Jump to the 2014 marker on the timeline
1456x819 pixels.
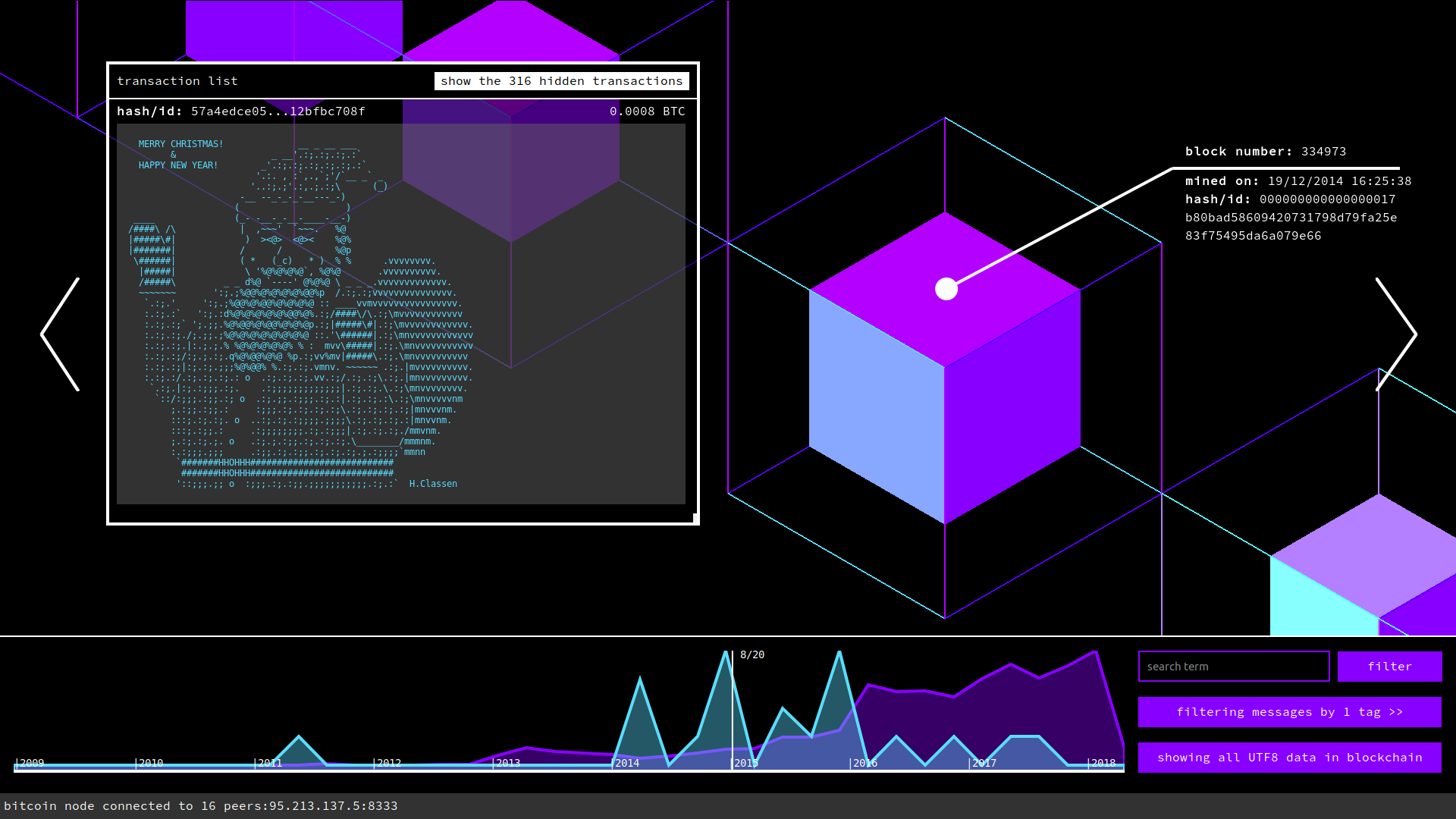626,763
